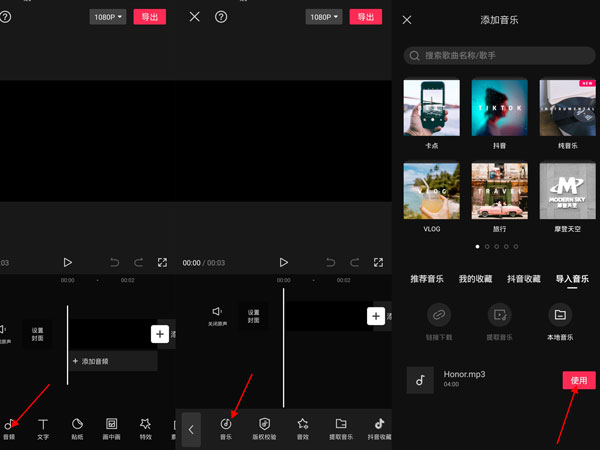600x450 pixels.
Task: Expand the 1080P resolution dropdown beside the close X
Action: [321, 17]
